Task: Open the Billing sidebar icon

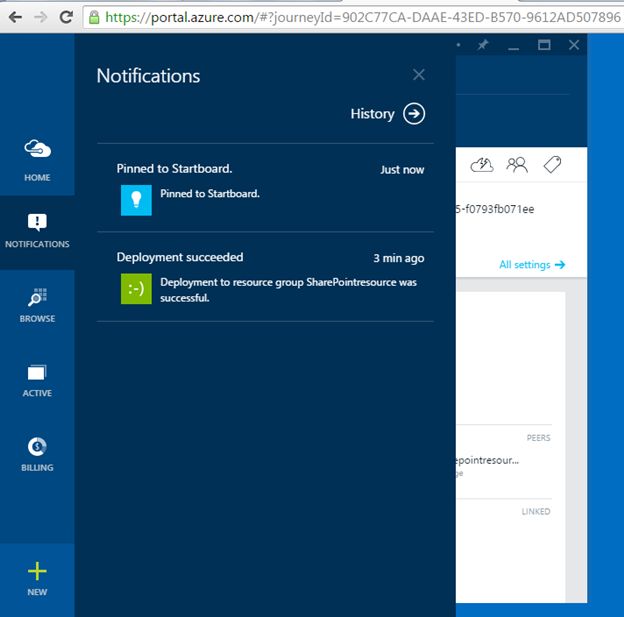Action: tap(37, 447)
